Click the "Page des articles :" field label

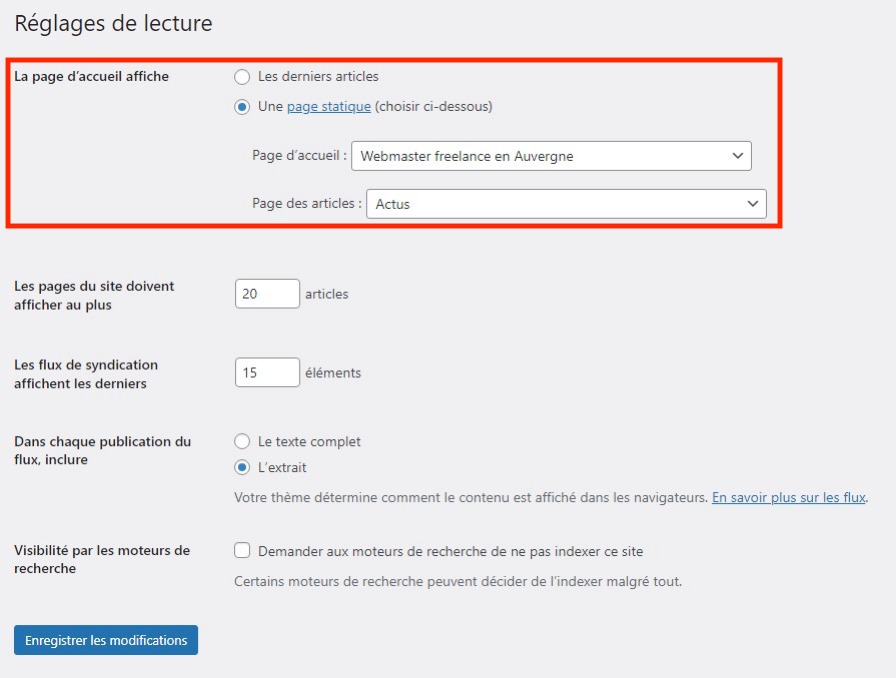(307, 204)
